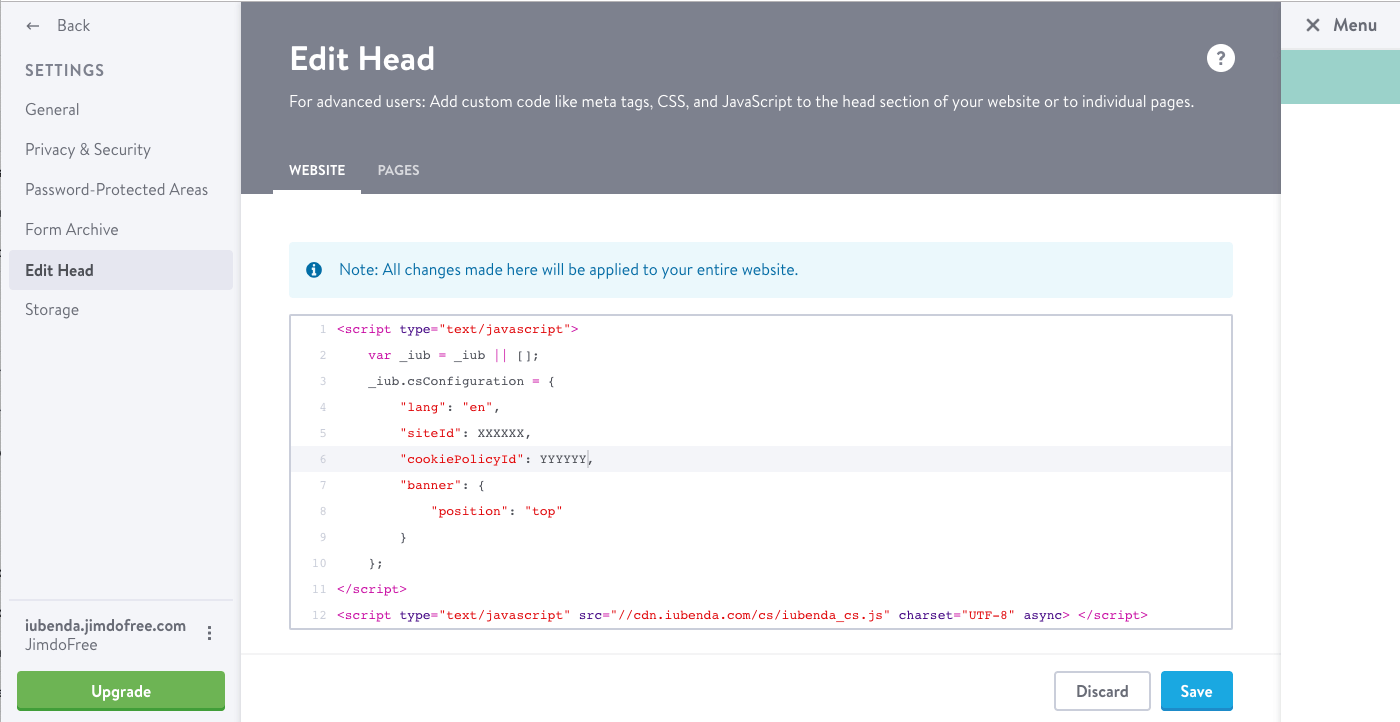
Task: Open General settings
Action: point(52,109)
